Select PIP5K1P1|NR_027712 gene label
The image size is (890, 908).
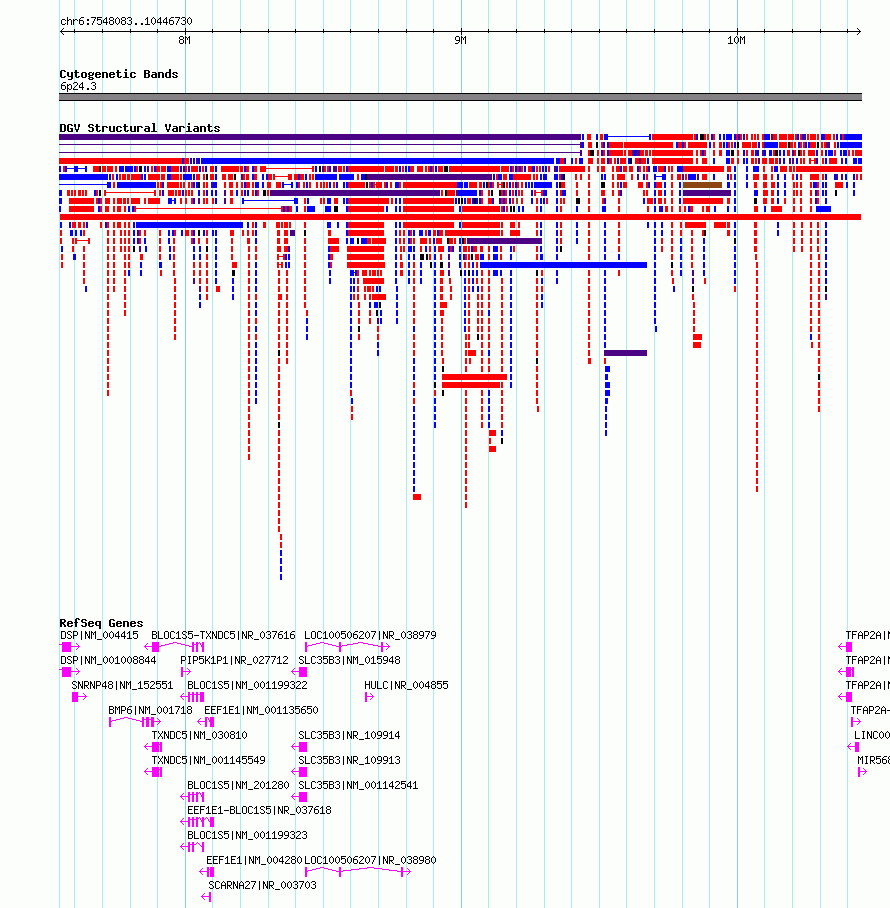[234, 660]
